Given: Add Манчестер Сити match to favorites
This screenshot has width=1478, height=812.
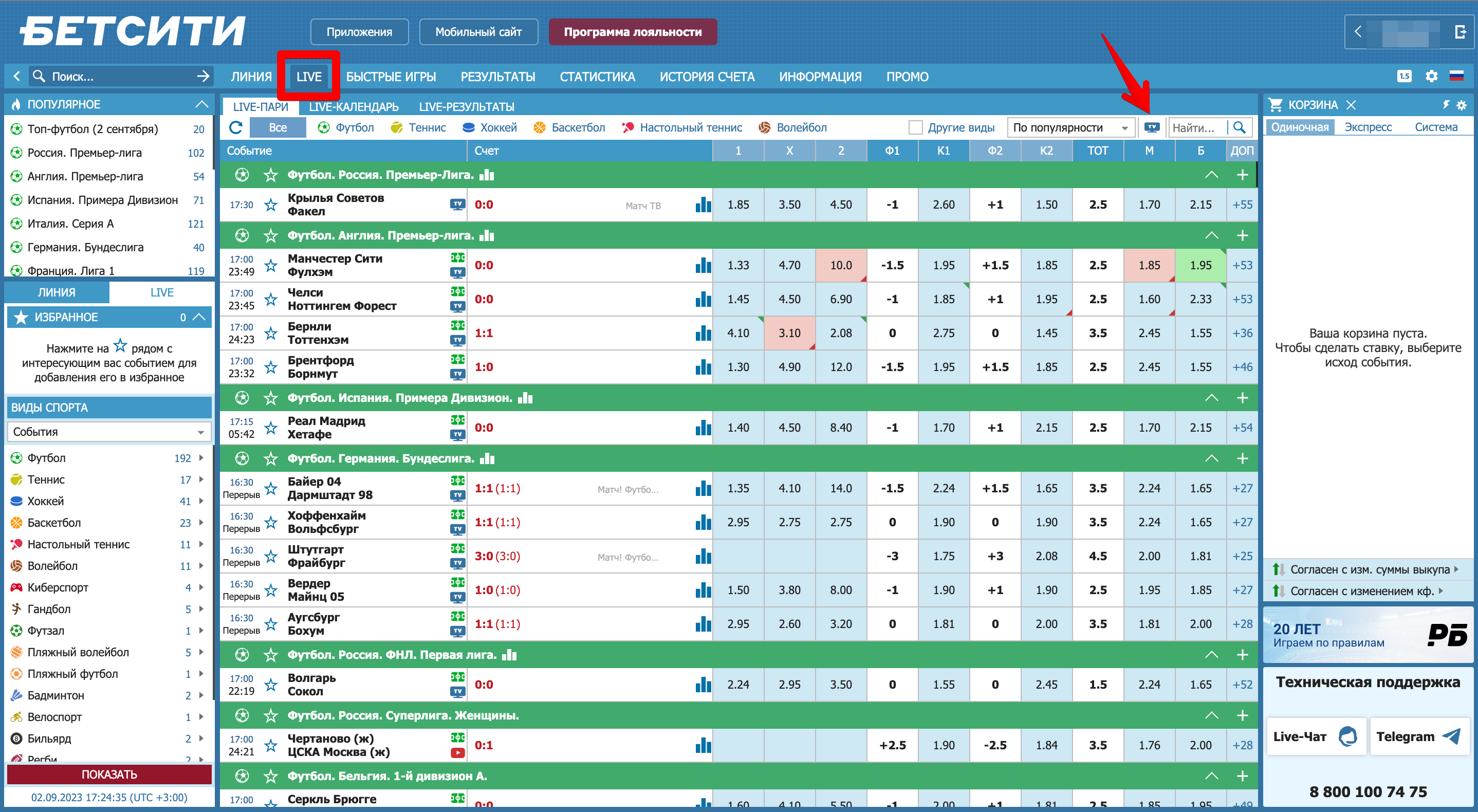Looking at the screenshot, I should (x=270, y=266).
